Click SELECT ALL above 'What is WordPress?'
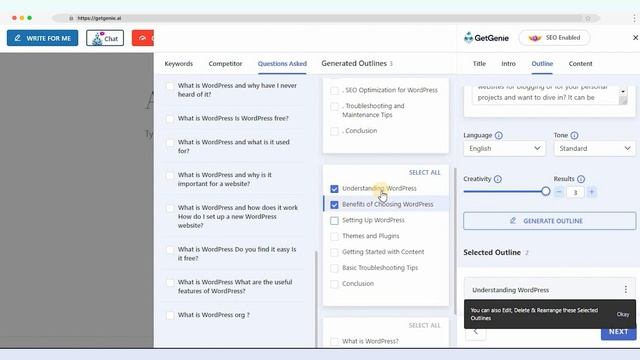Image resolution: width=640 pixels, height=360 pixels. pyautogui.click(x=424, y=325)
